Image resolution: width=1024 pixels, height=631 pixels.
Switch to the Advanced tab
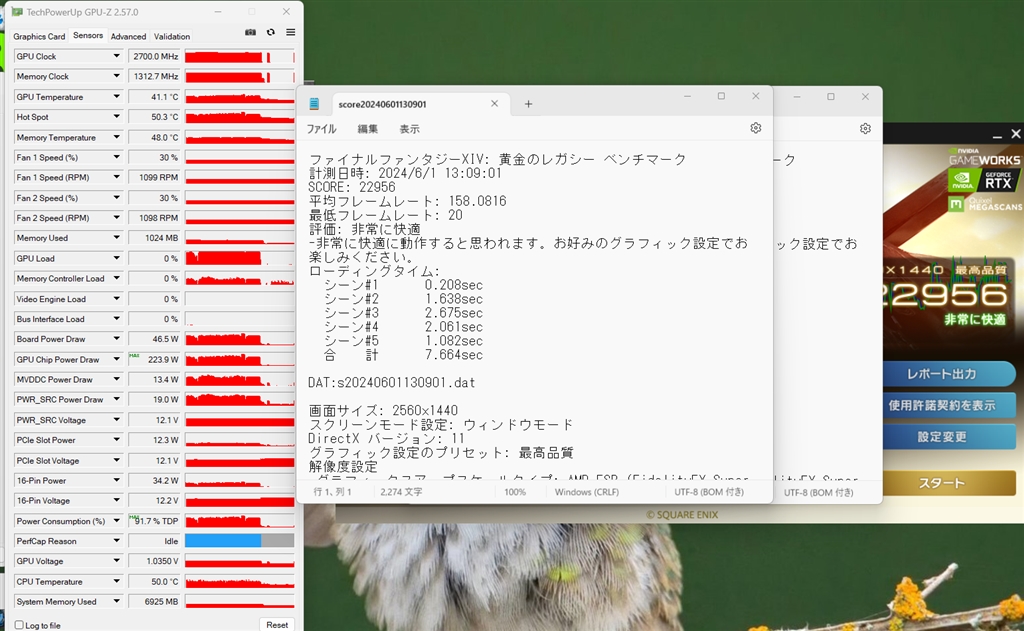128,37
